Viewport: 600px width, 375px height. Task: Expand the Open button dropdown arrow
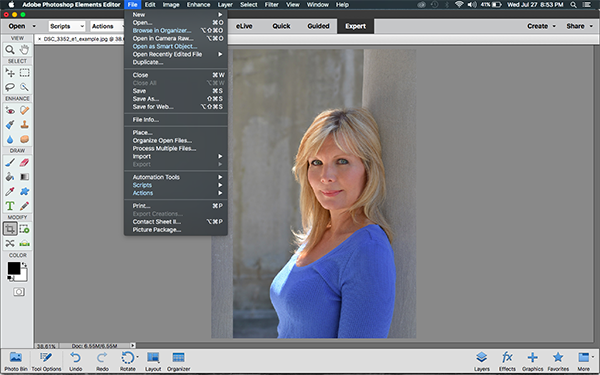(34, 26)
